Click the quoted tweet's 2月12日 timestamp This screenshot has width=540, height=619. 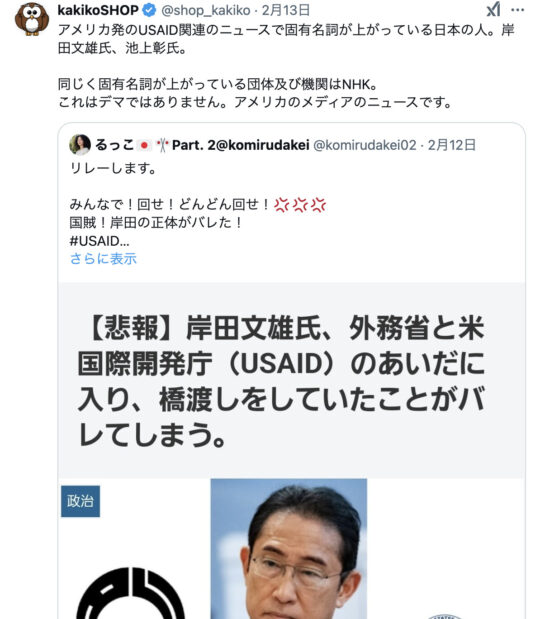[x=452, y=145]
